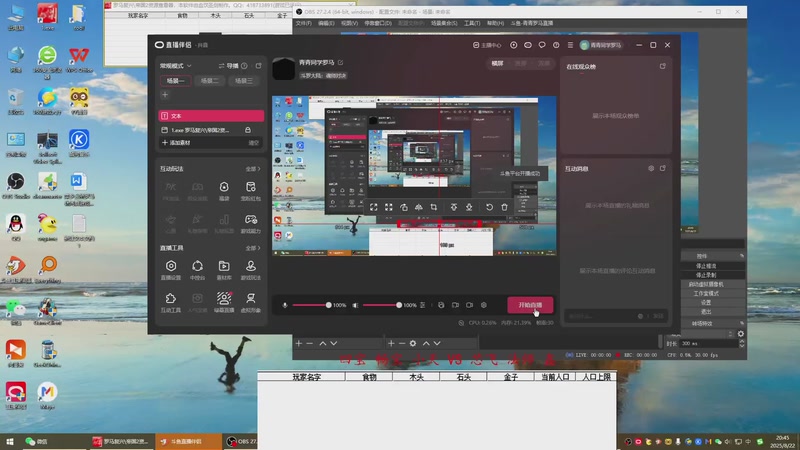Select the 文本 source row

[211, 116]
